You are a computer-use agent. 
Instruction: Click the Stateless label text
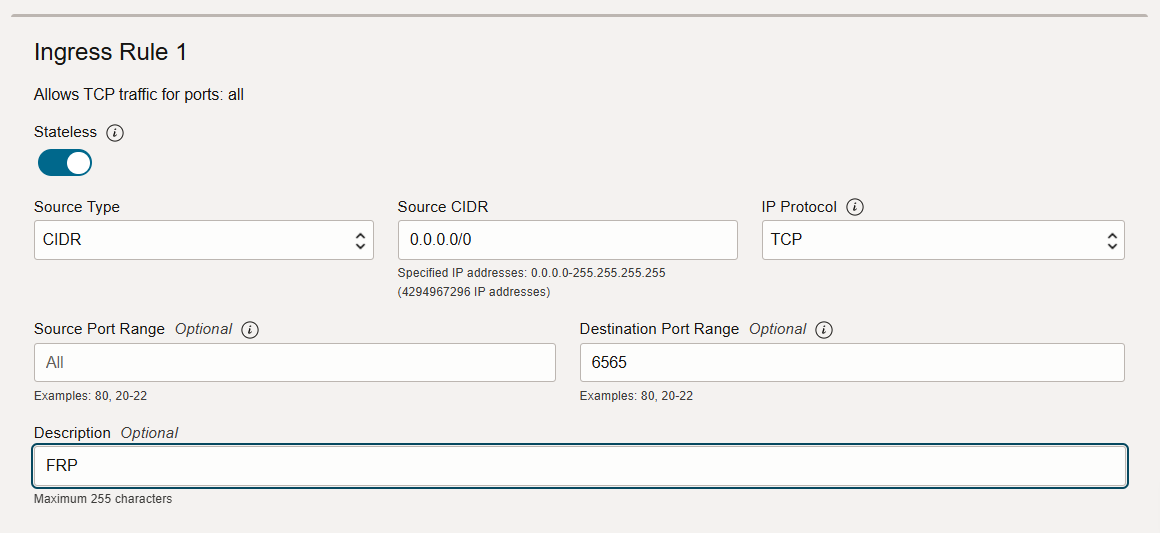[65, 132]
